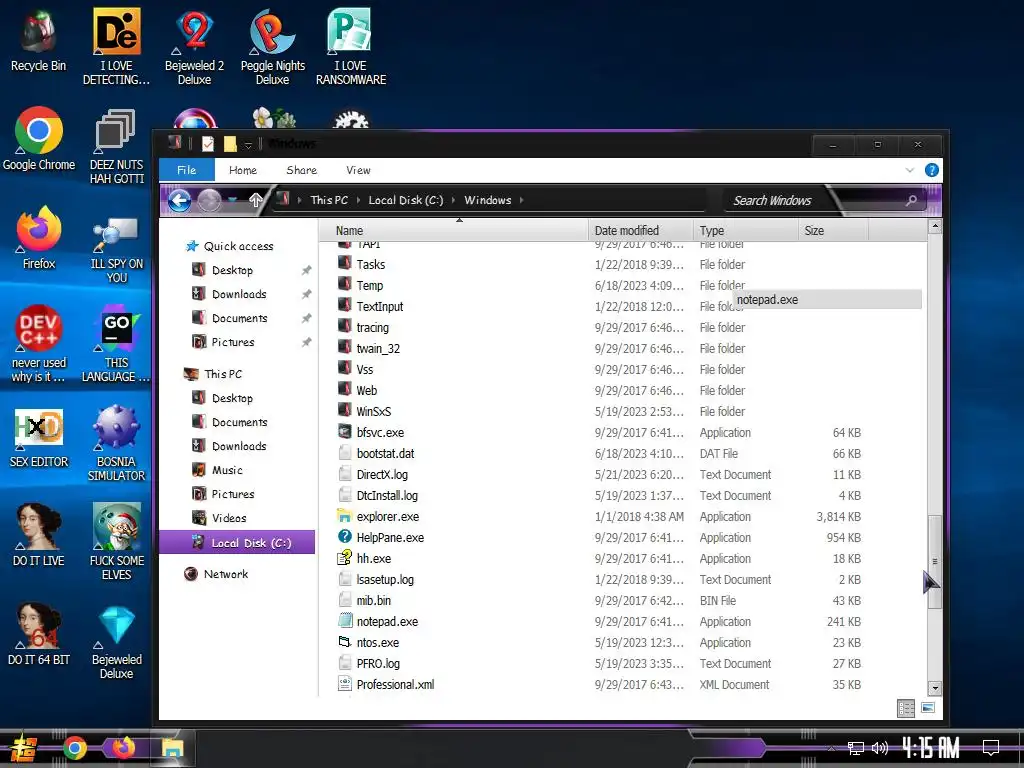
Task: Expand the This PC breadcrumb chevron
Action: click(x=359, y=200)
